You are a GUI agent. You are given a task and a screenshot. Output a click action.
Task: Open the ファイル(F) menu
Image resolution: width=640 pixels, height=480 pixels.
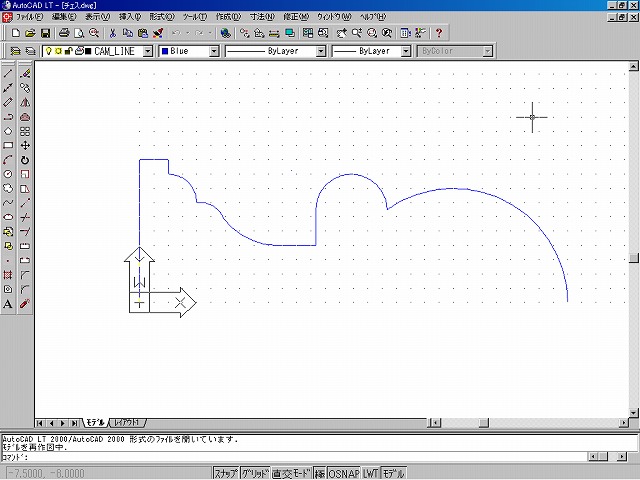click(x=29, y=17)
